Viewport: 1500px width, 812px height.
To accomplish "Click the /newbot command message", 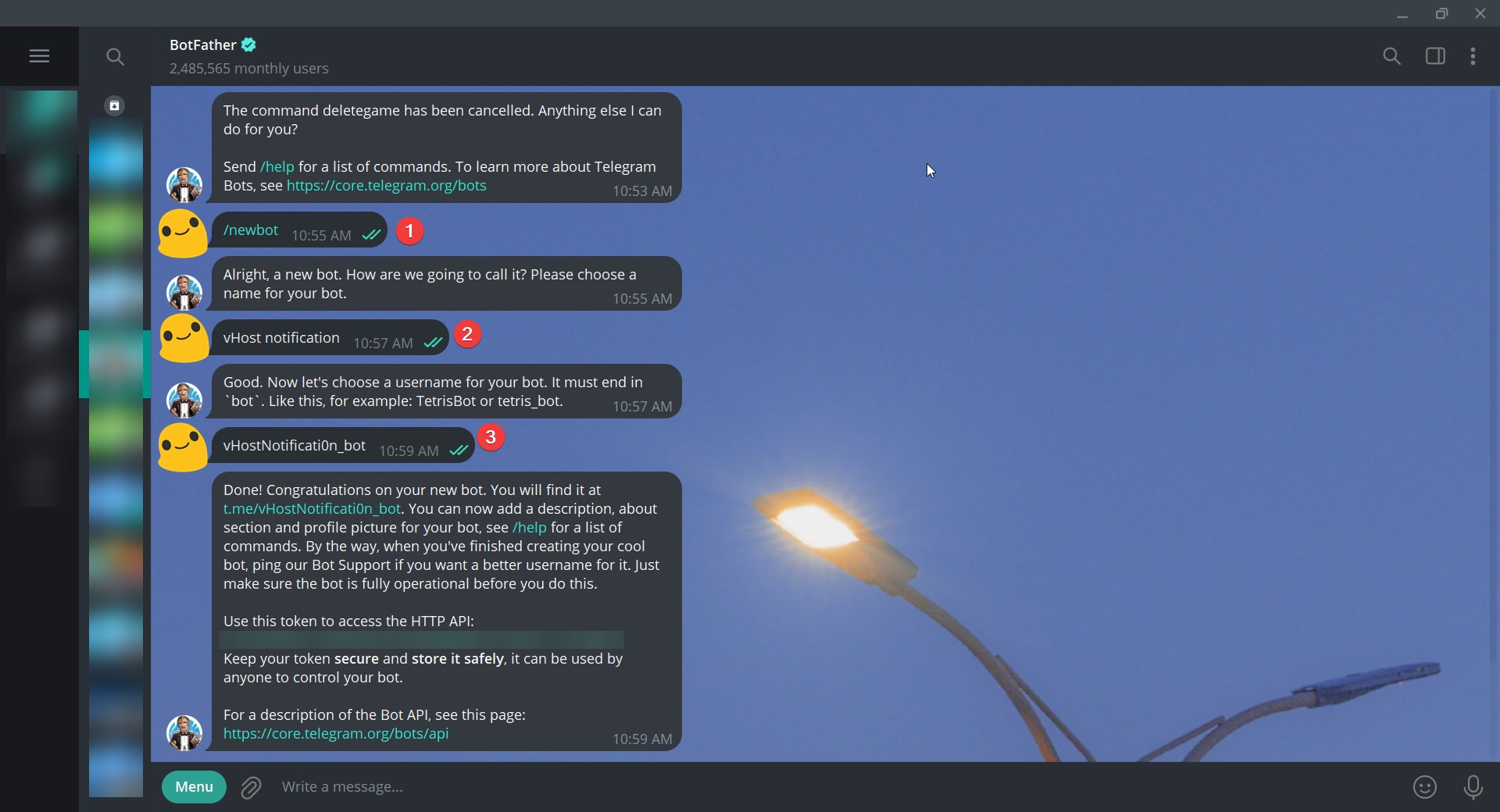I will coord(251,230).
